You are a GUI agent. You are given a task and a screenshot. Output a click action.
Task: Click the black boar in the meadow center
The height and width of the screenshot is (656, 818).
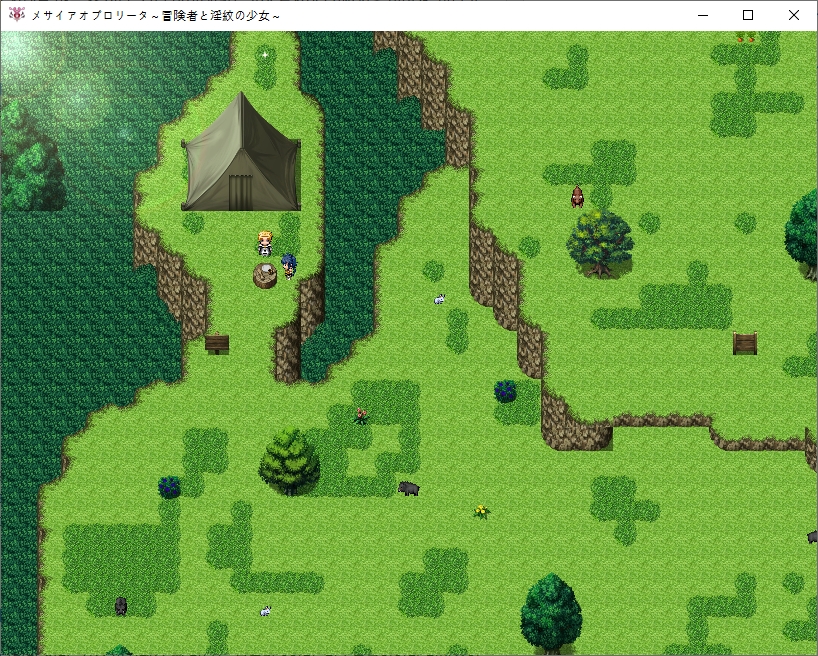click(408, 488)
